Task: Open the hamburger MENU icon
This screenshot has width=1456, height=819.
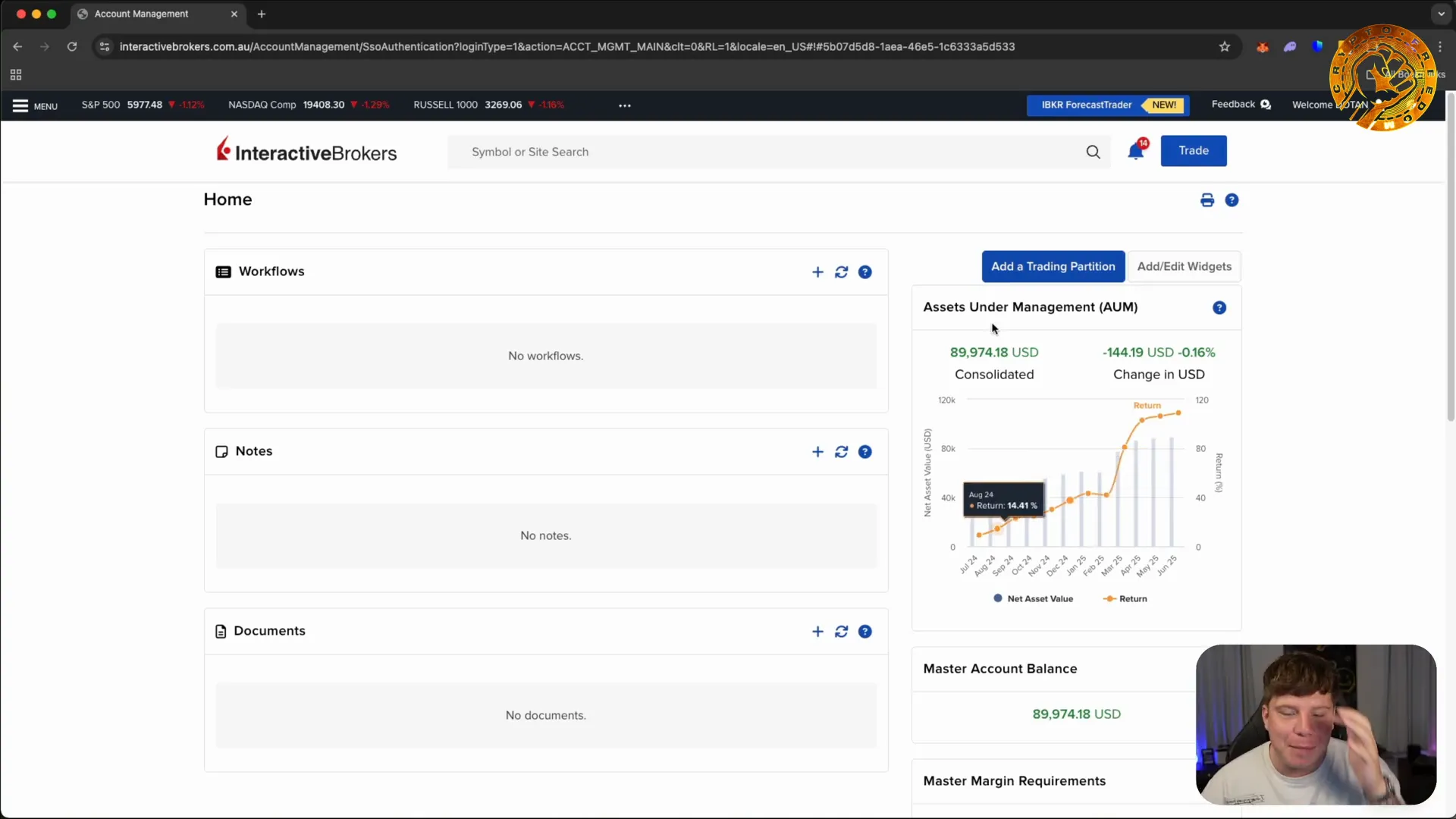Action: coord(20,105)
